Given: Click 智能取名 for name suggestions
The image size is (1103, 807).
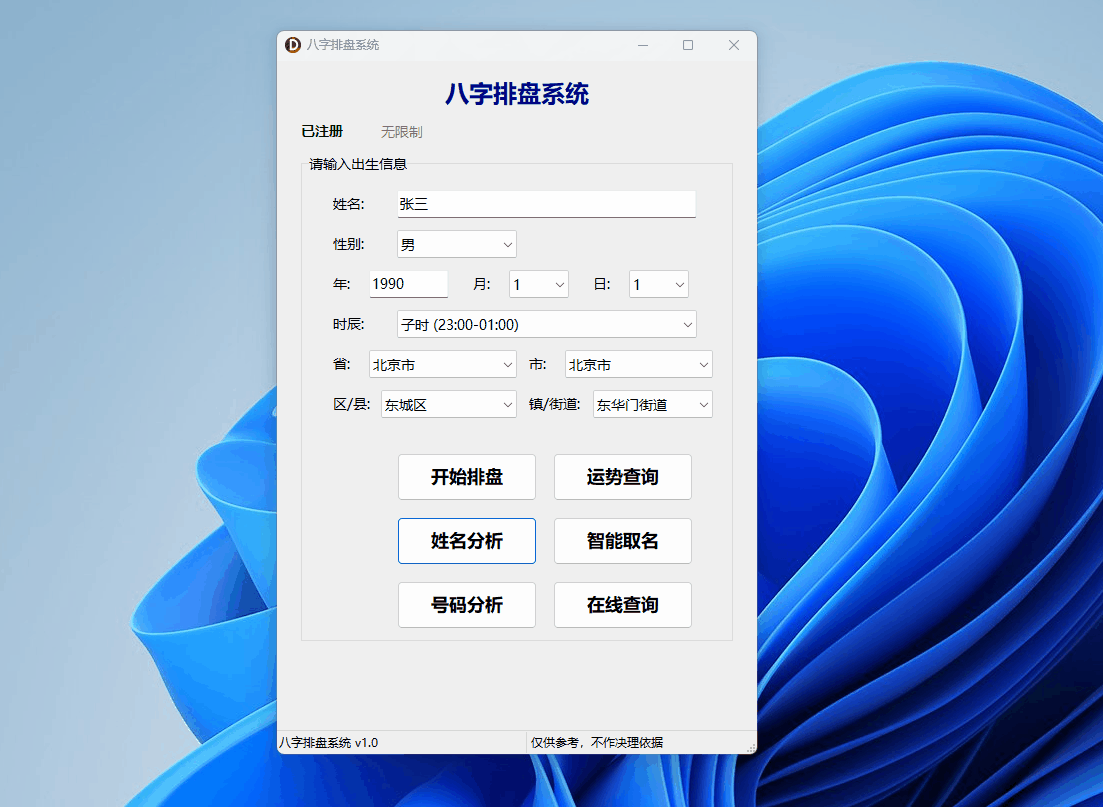Looking at the screenshot, I should 622,541.
